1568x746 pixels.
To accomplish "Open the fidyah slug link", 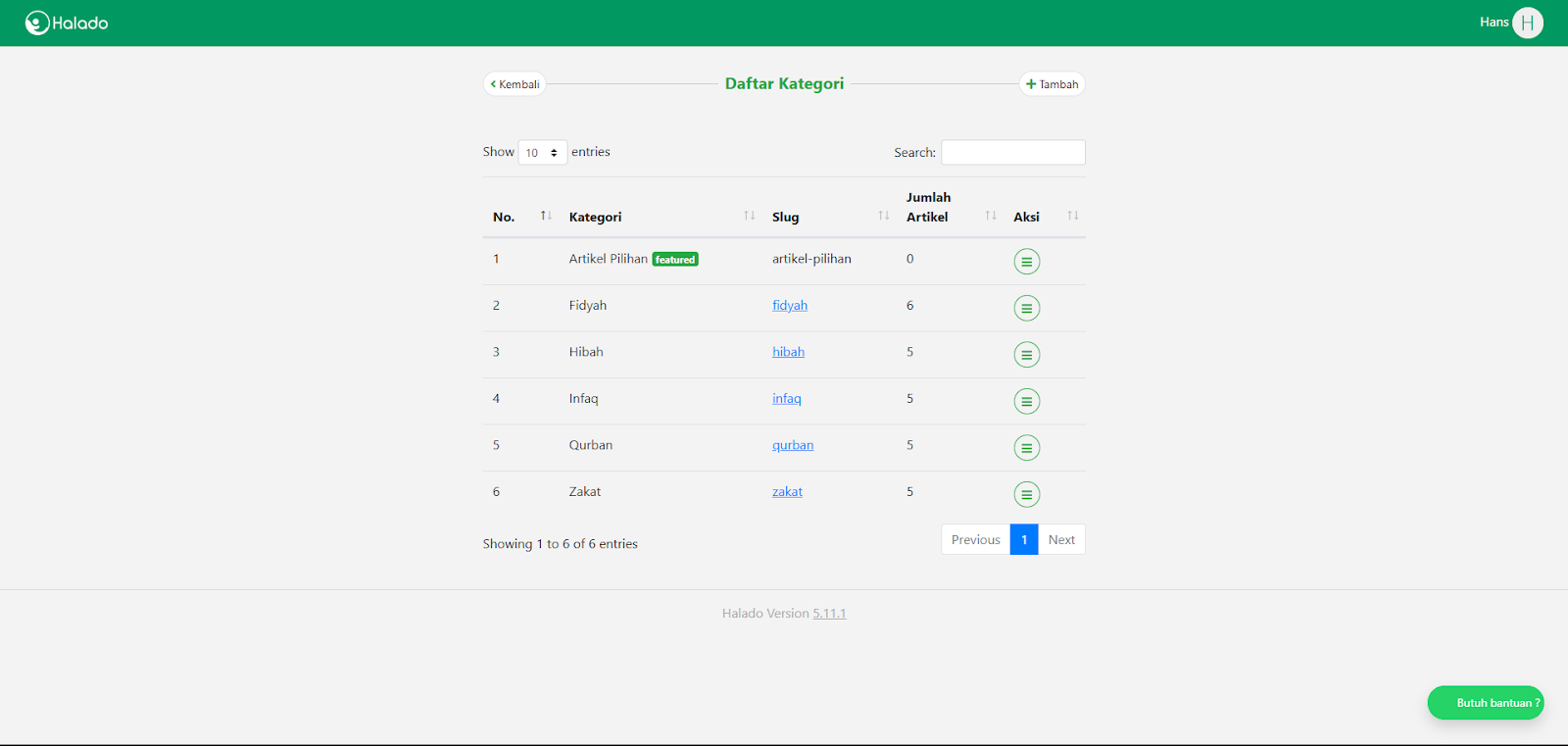I will (790, 306).
